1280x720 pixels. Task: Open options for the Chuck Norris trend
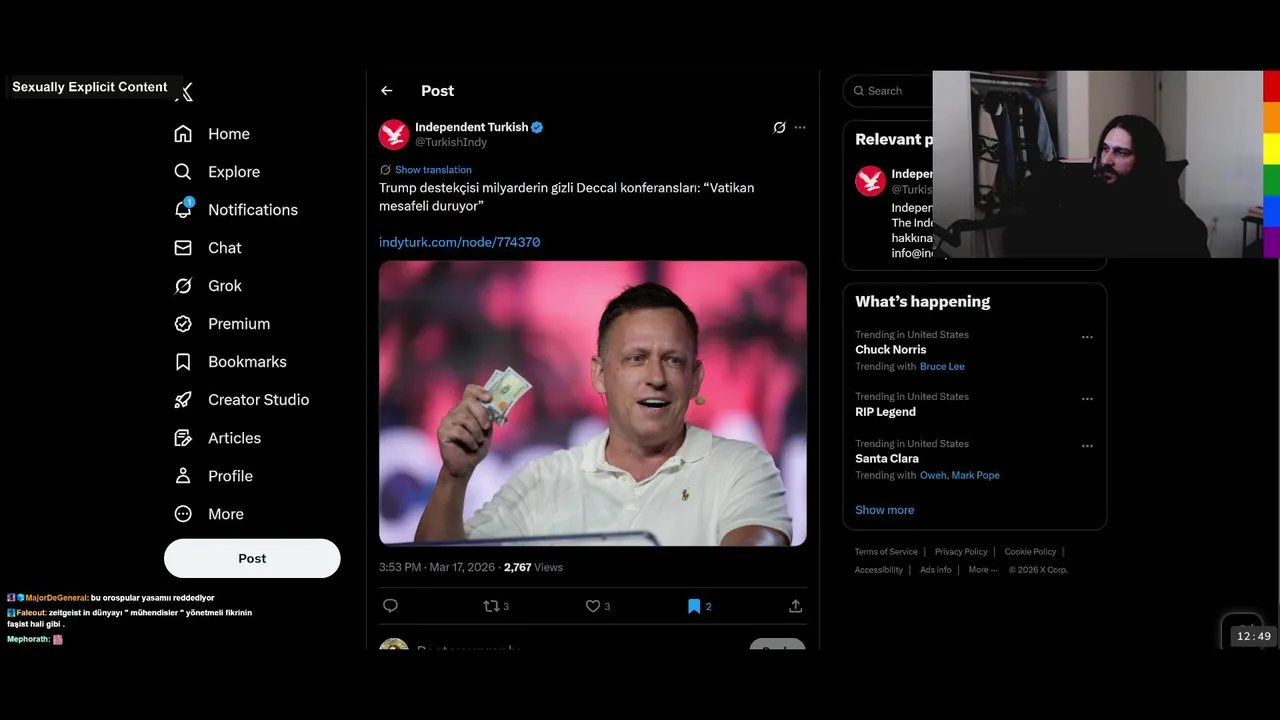pos(1087,337)
